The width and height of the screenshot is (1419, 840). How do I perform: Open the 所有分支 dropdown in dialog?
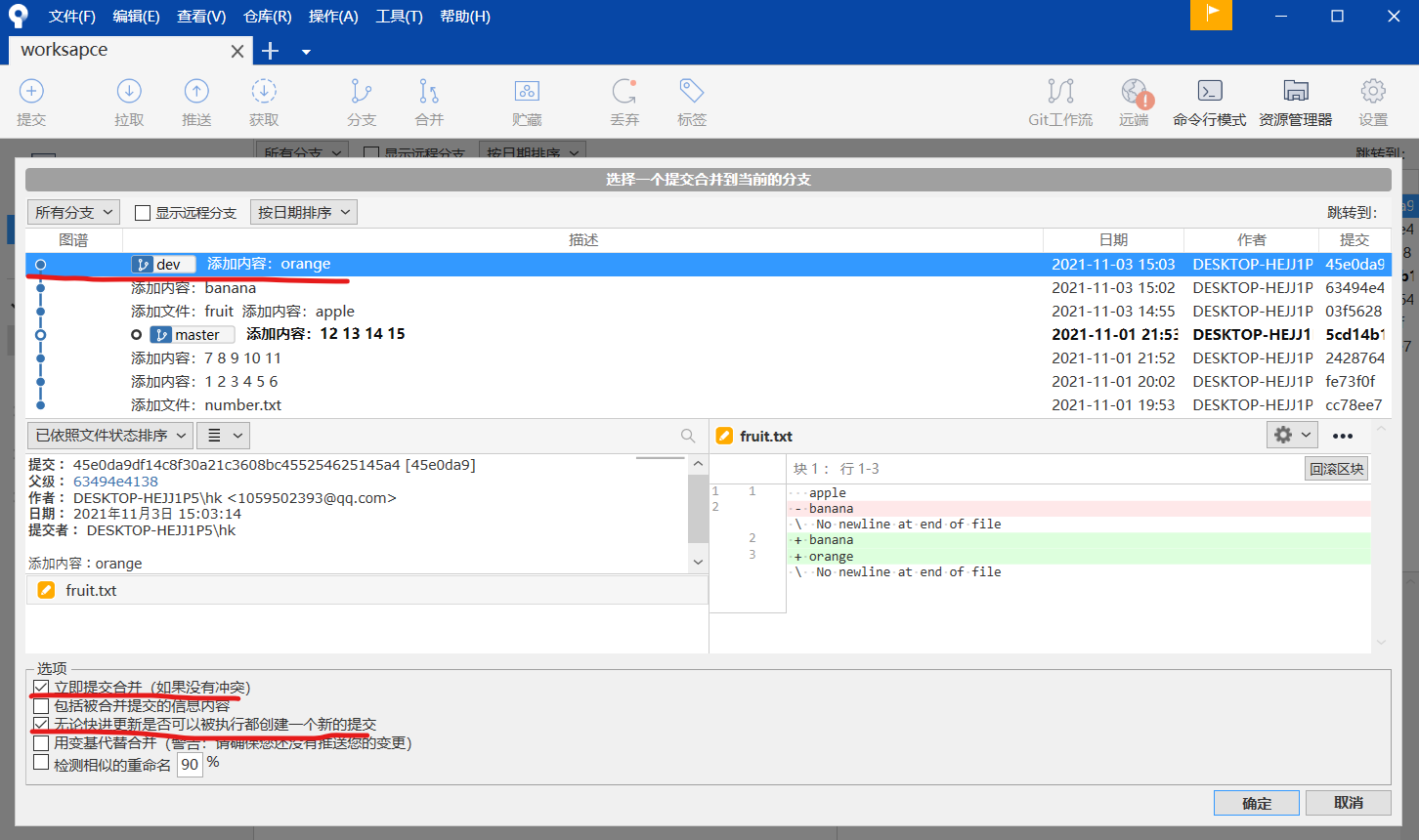click(73, 212)
